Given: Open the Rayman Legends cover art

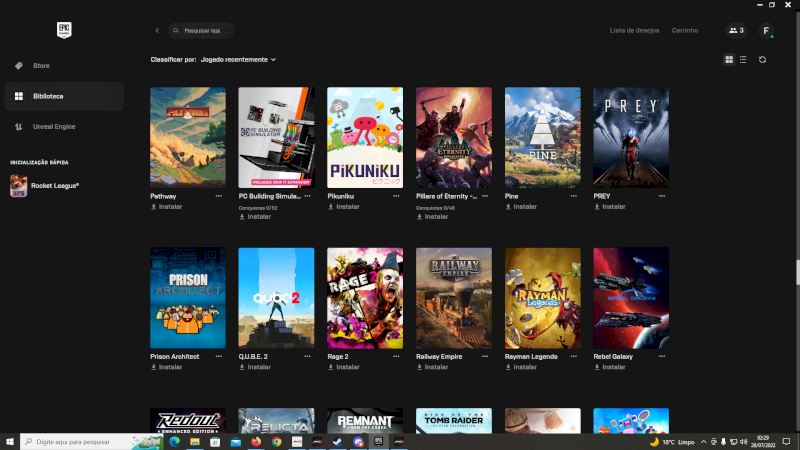Looking at the screenshot, I should point(542,298).
